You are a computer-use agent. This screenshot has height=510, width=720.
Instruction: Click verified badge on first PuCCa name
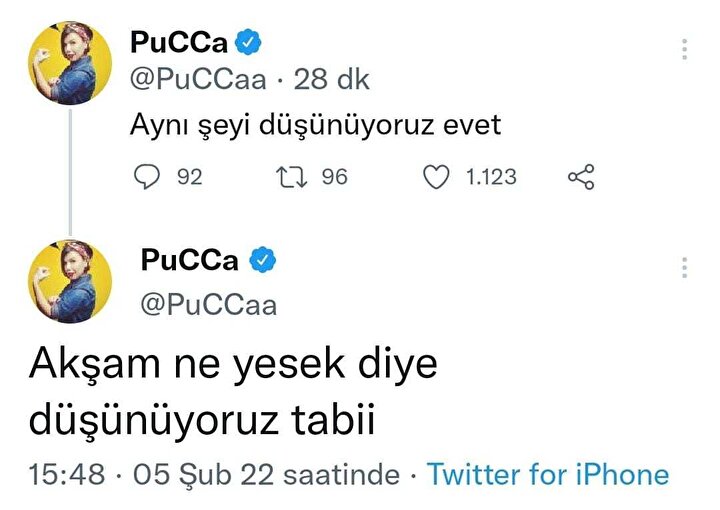[x=249, y=43]
